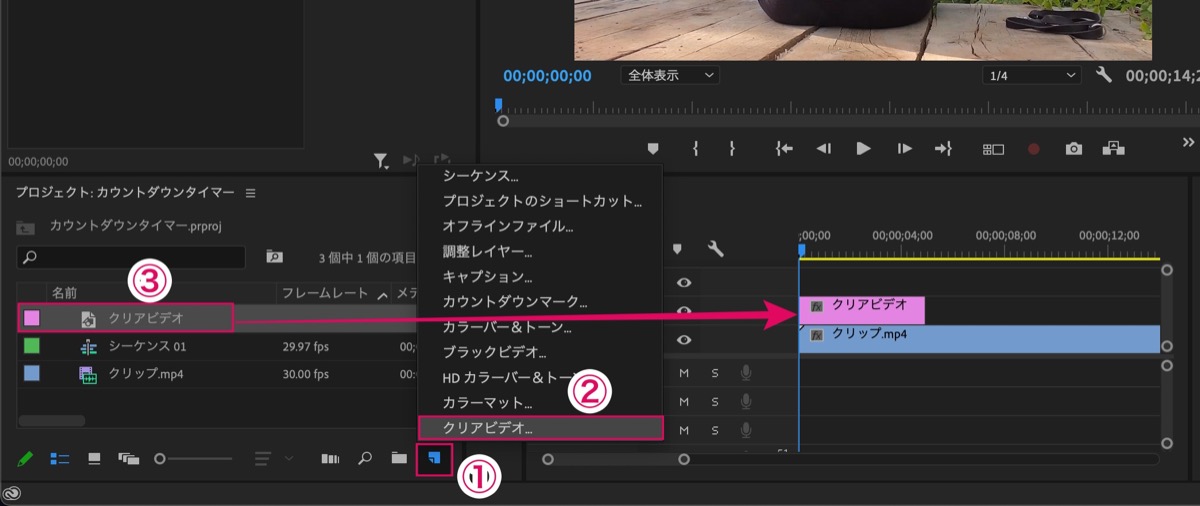Select the クリップ.mp4 item in Project panel
Screen dimensions: 1200x506
pos(216,375)
